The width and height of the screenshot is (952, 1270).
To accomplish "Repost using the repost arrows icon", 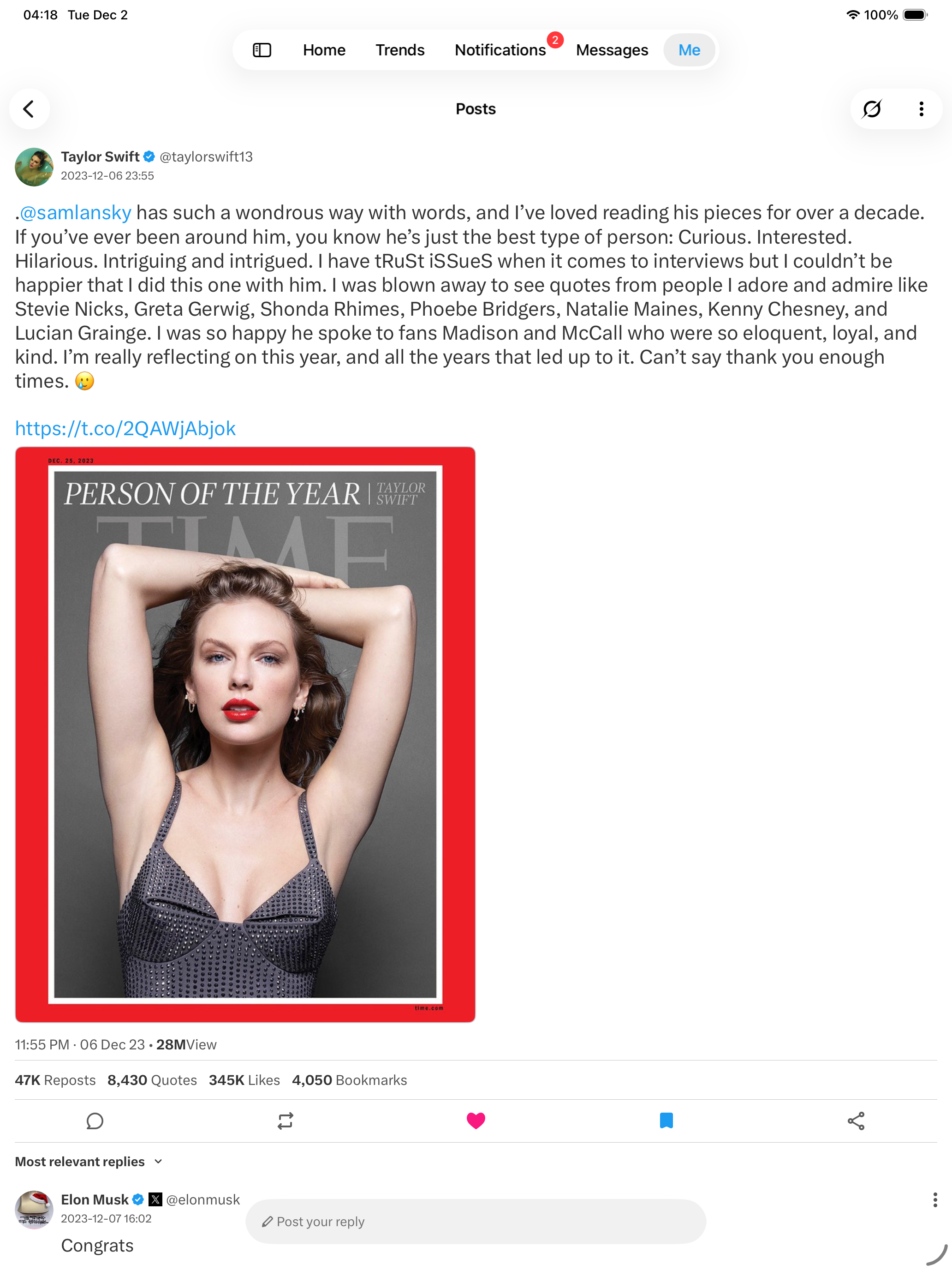I will pos(285,1121).
